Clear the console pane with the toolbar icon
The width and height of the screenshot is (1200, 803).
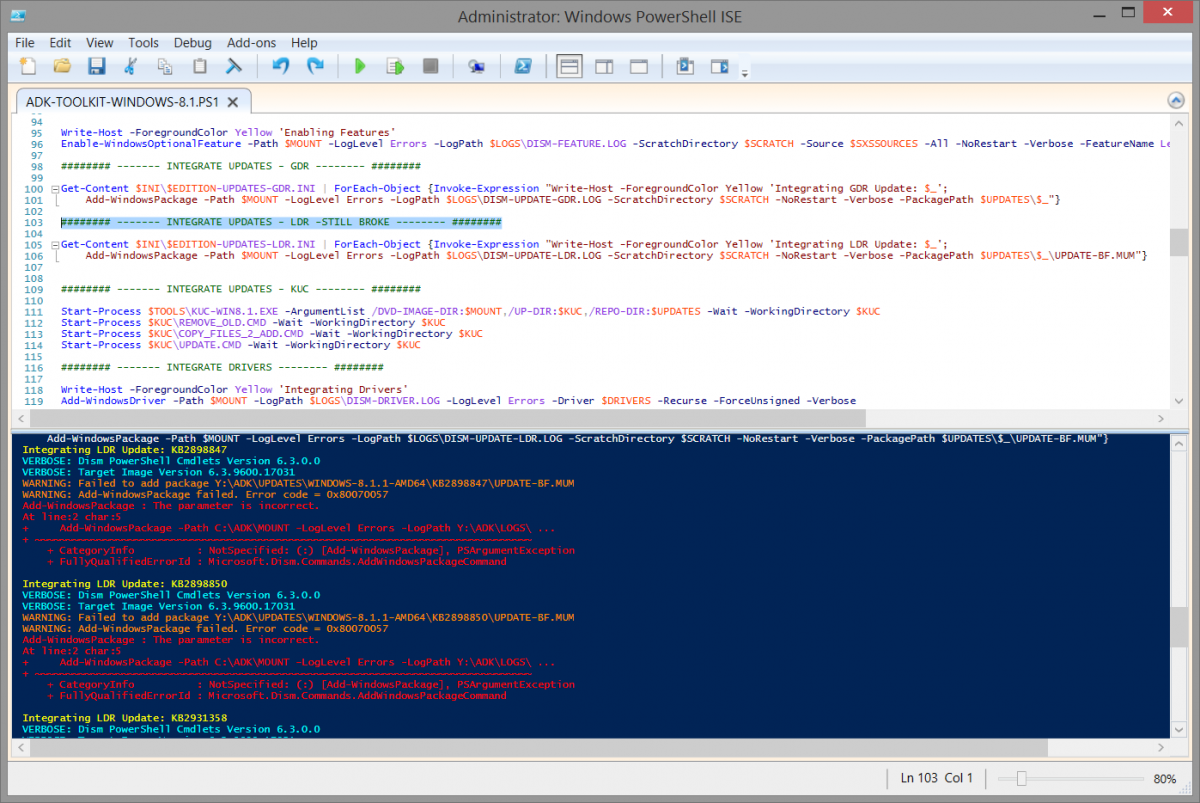pyautogui.click(x=233, y=67)
